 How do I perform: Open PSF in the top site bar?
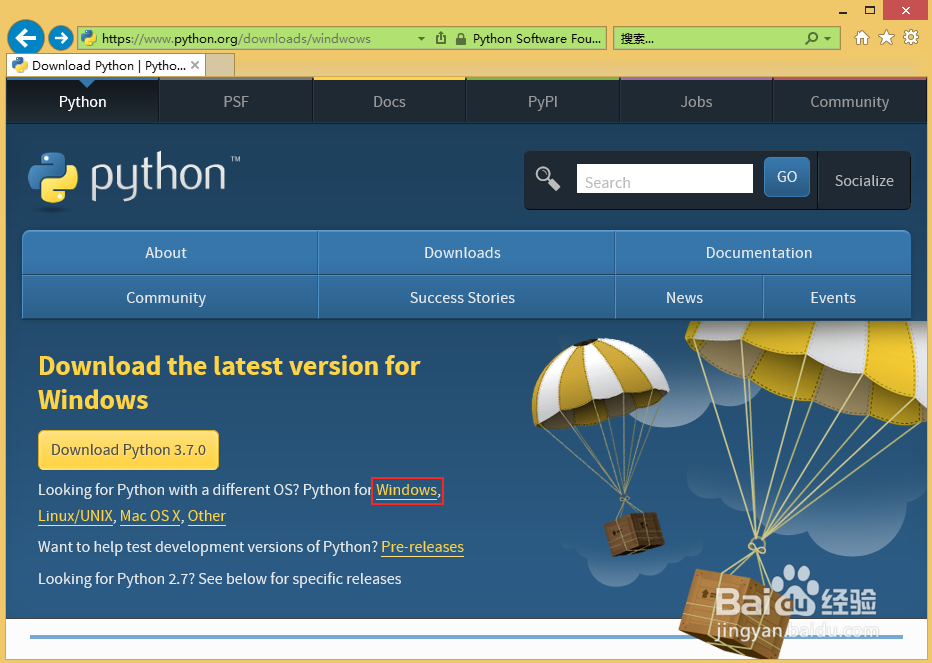pyautogui.click(x=236, y=102)
